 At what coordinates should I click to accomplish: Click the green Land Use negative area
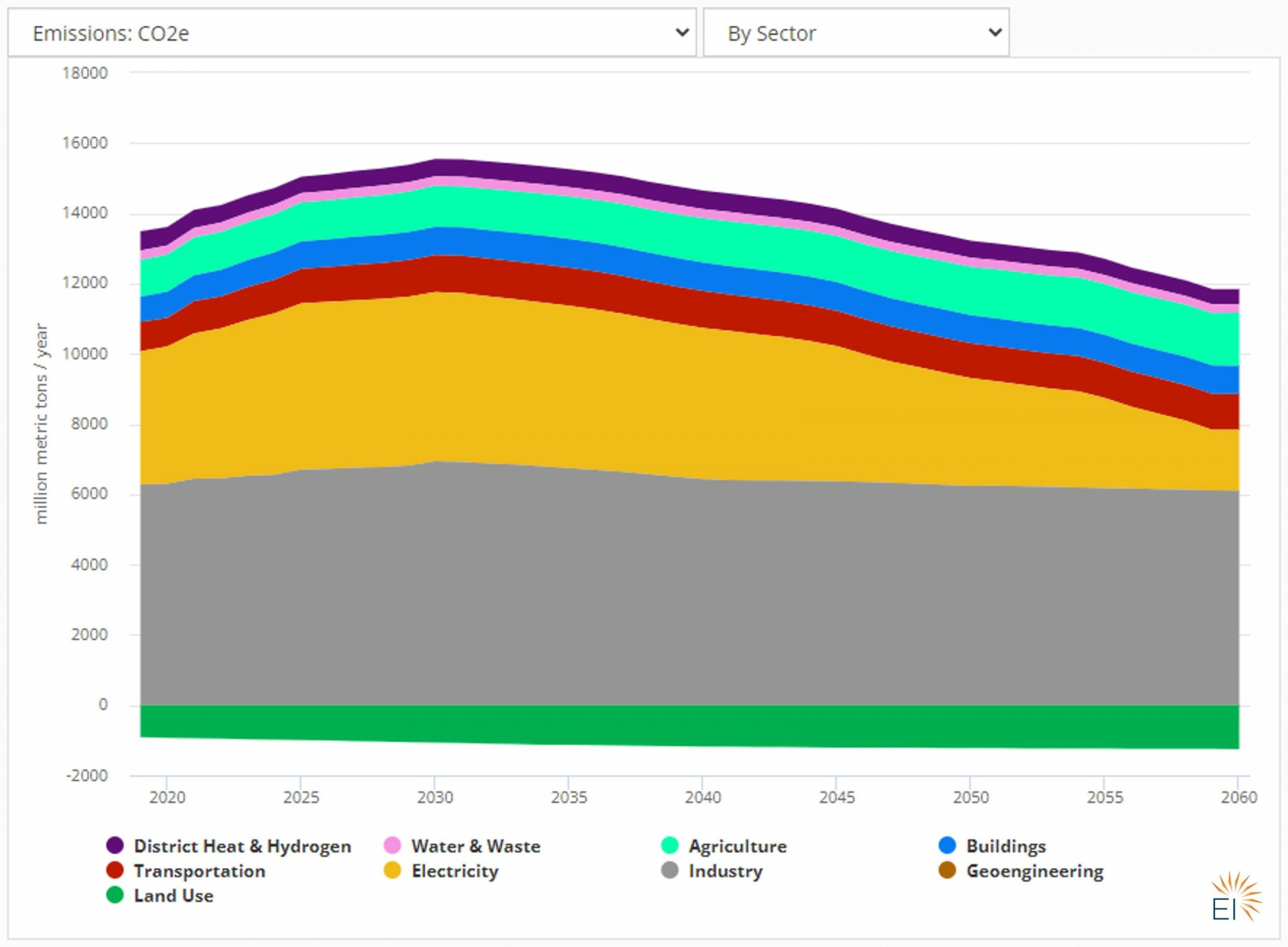(x=688, y=725)
